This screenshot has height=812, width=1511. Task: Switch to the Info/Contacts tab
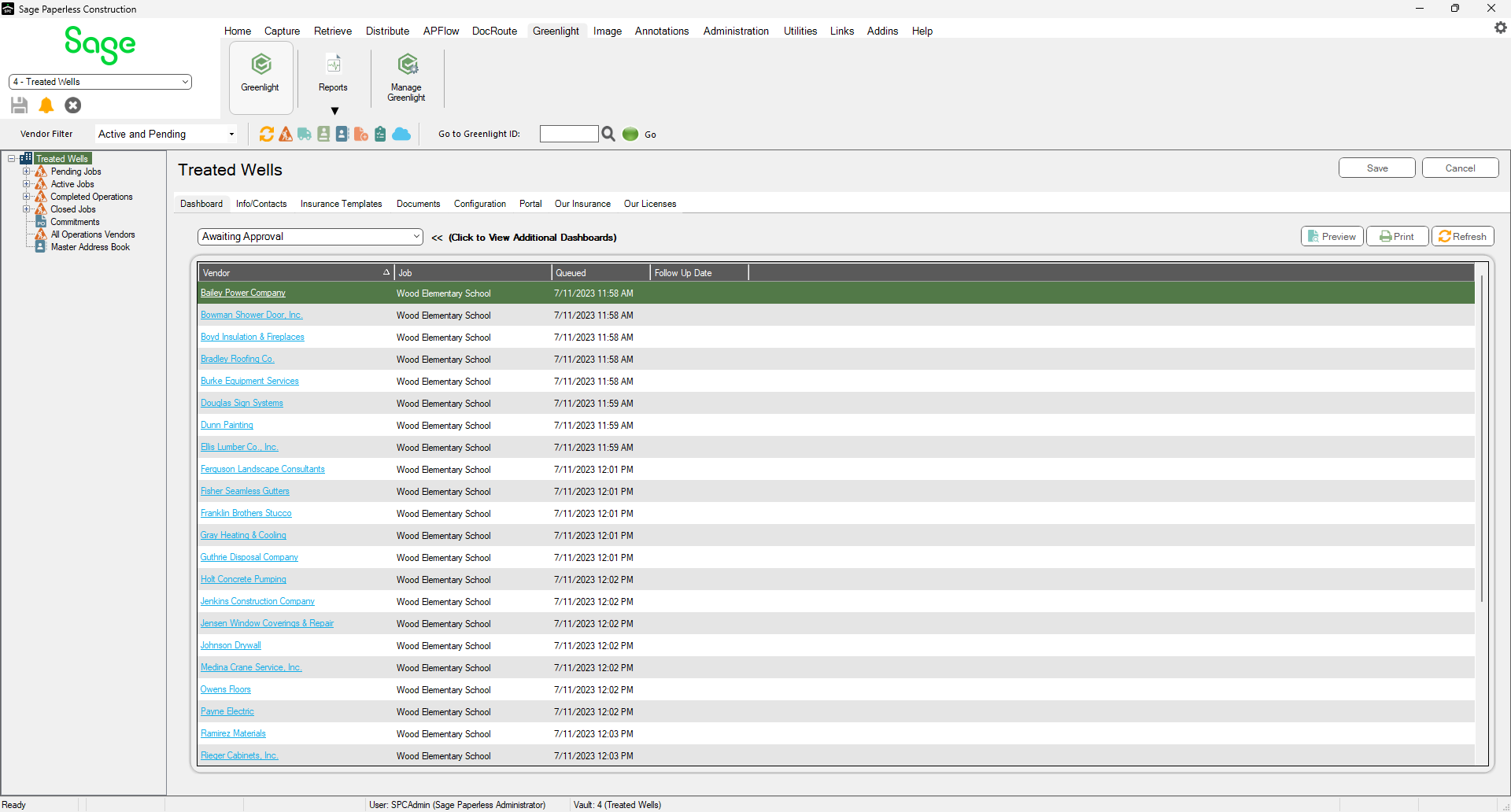coord(261,204)
